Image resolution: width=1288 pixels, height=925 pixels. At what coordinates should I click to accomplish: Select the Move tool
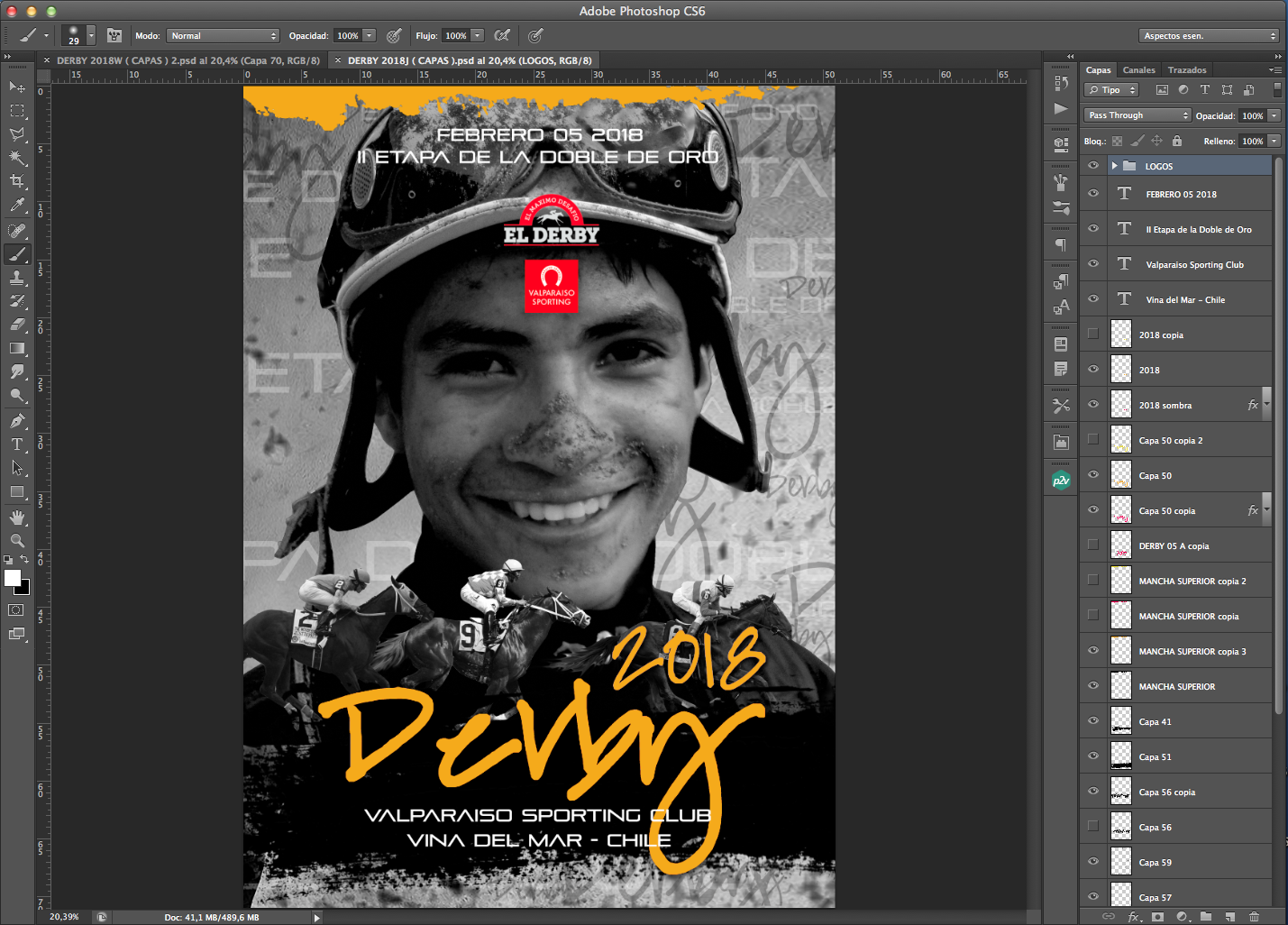(x=17, y=87)
